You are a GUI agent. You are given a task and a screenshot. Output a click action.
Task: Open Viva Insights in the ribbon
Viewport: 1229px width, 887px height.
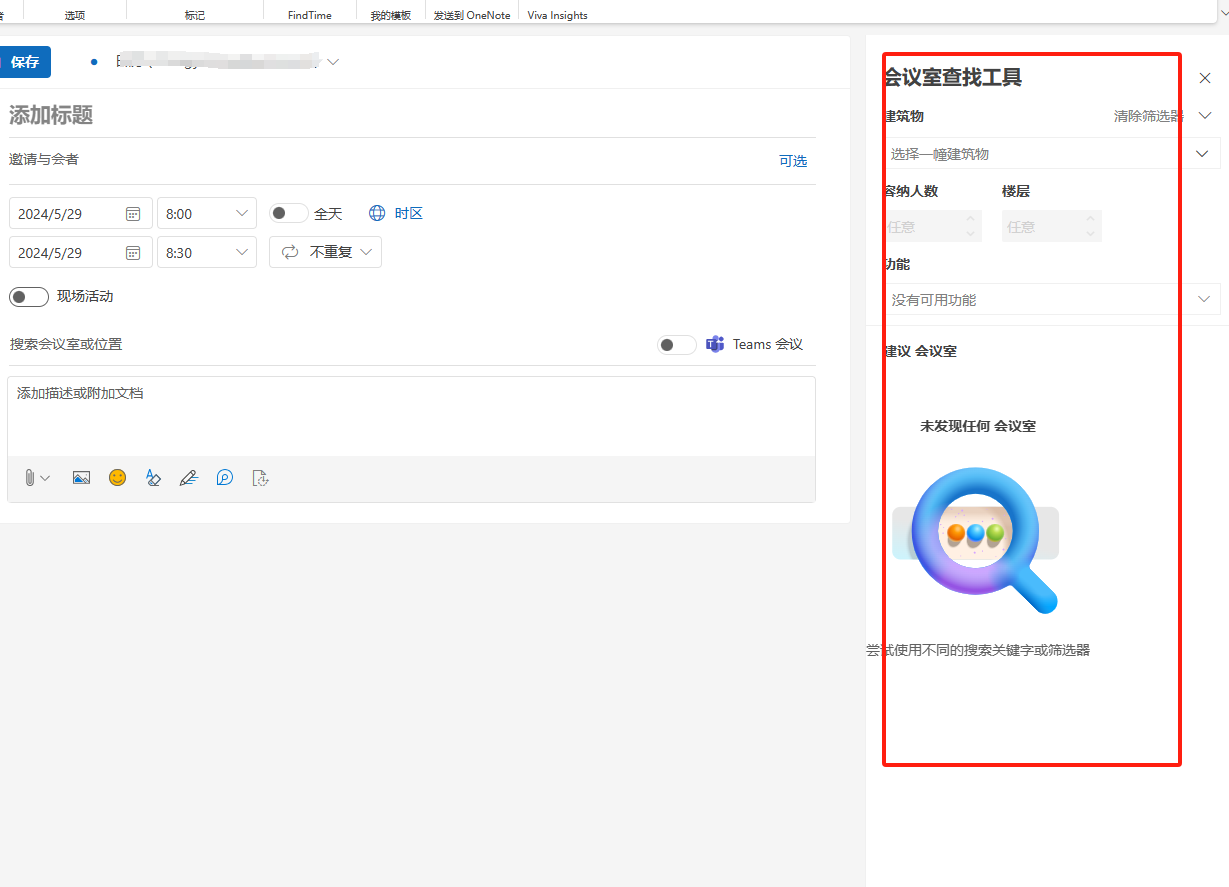(x=558, y=14)
